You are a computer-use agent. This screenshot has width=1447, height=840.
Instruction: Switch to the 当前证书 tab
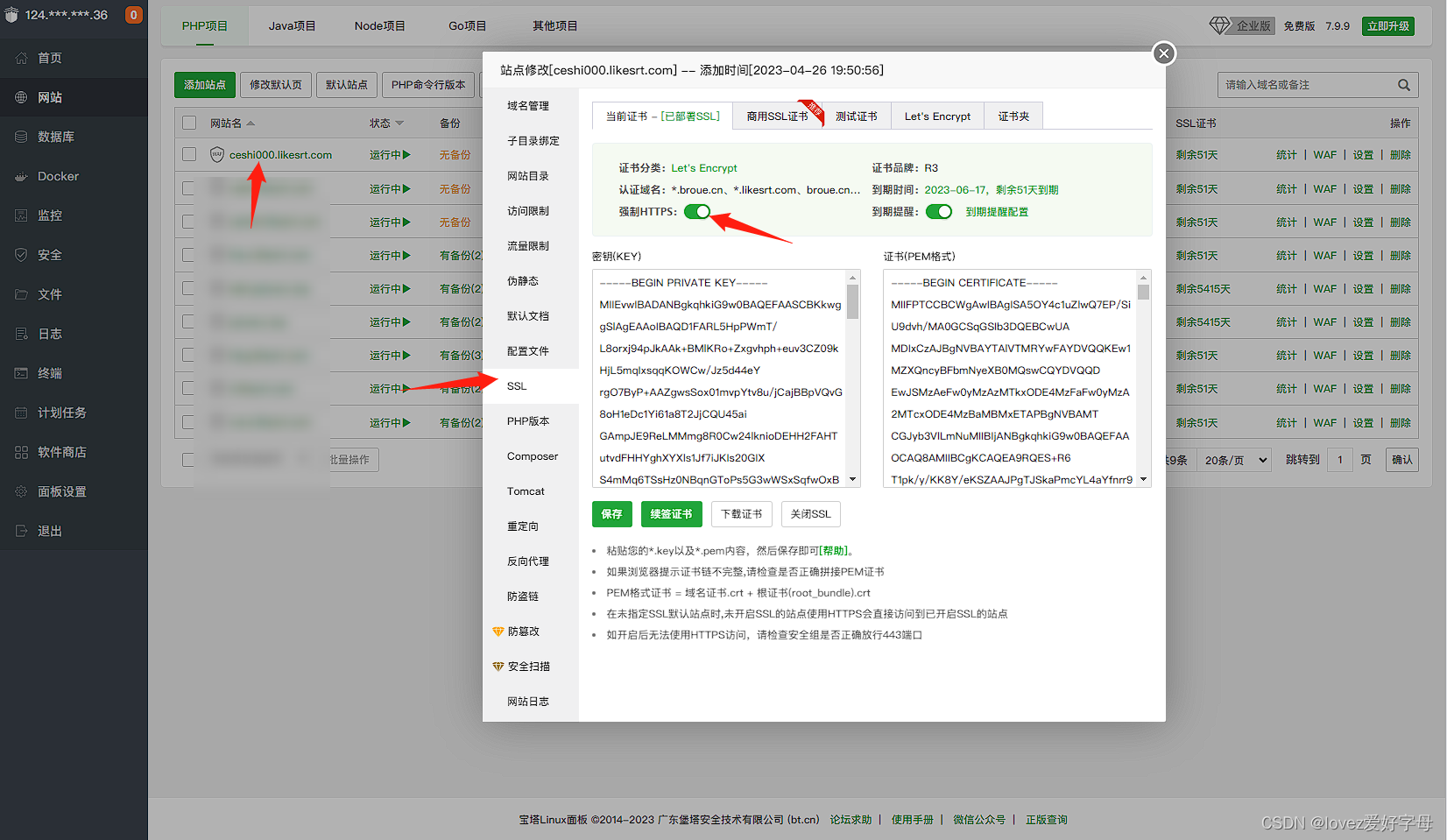[662, 116]
